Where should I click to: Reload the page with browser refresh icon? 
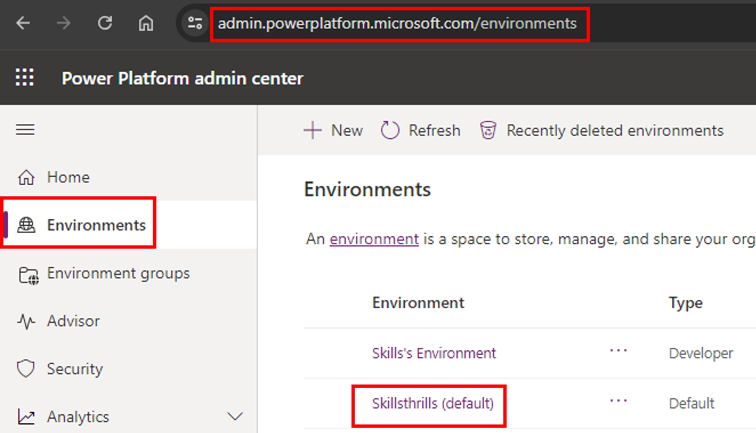(105, 23)
